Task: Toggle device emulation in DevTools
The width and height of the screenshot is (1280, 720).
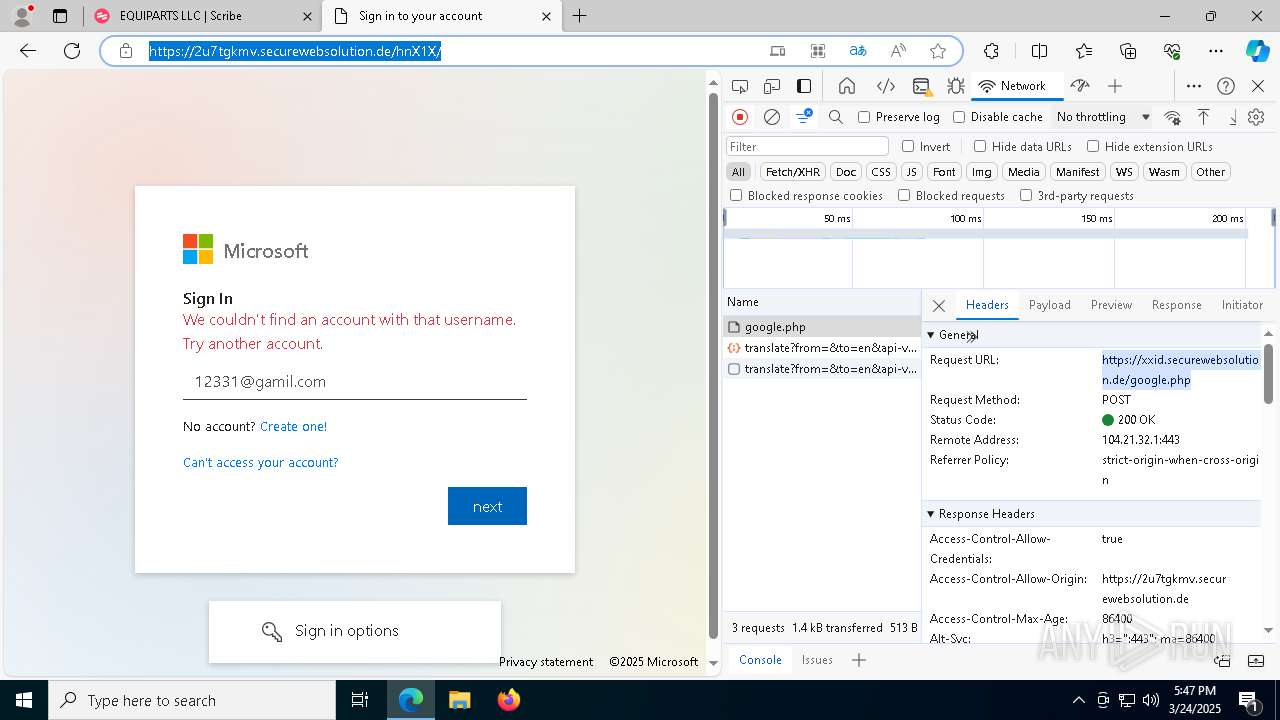Action: [772, 86]
